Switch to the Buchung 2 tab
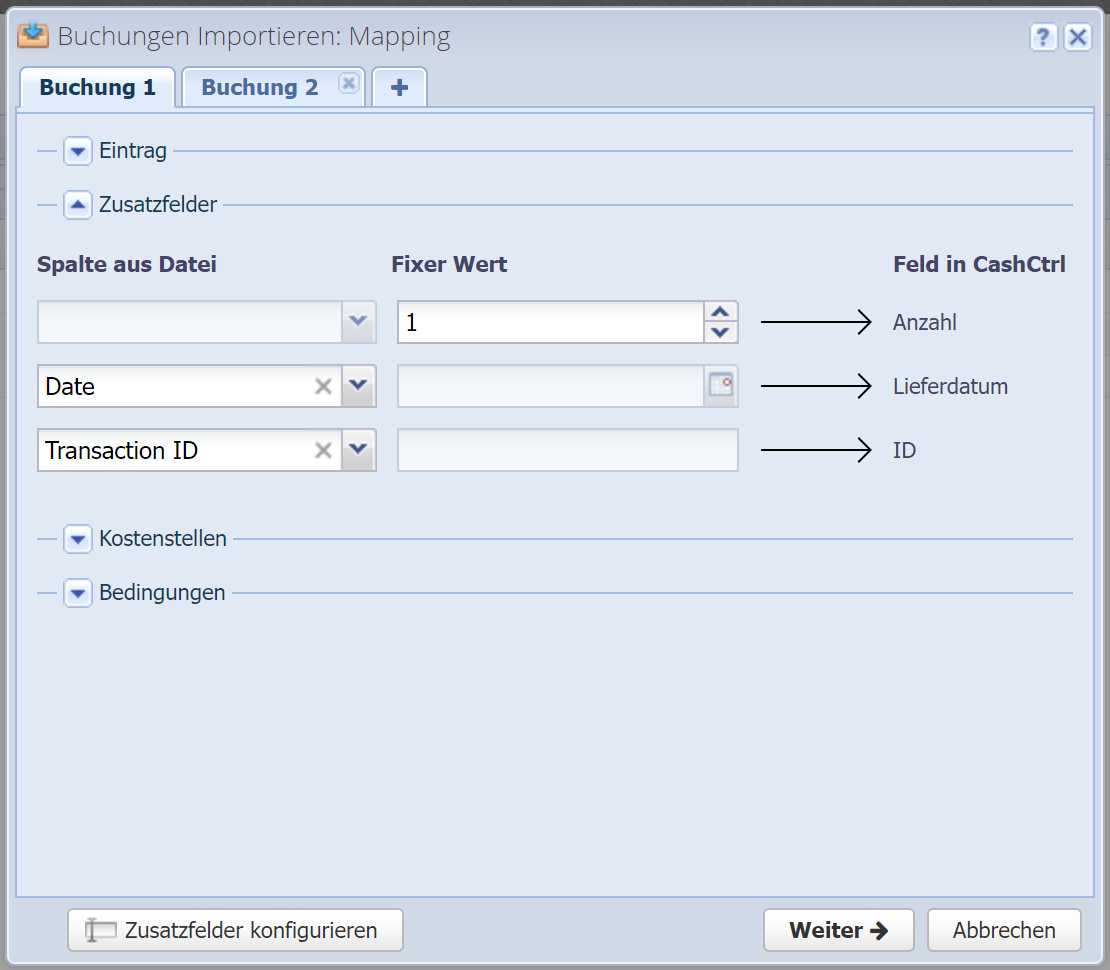Screen dimensions: 1110x970 click(x=259, y=88)
